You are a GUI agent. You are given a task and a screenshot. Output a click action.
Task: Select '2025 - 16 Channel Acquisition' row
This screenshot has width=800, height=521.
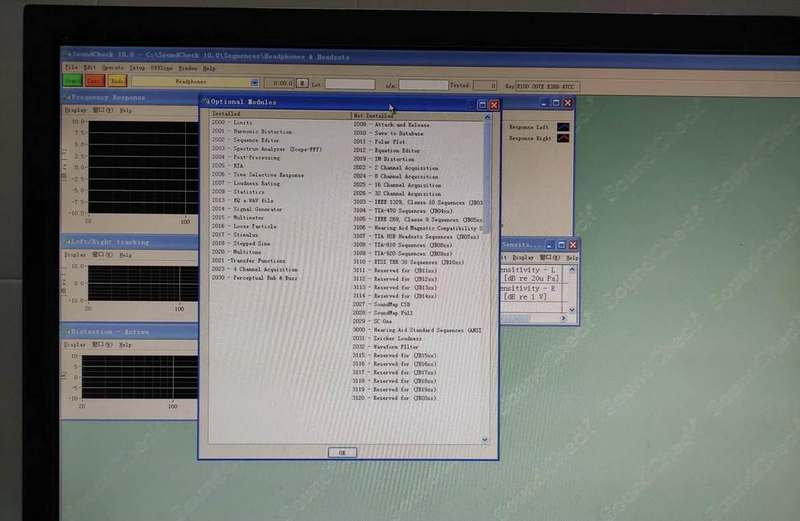[x=397, y=185]
